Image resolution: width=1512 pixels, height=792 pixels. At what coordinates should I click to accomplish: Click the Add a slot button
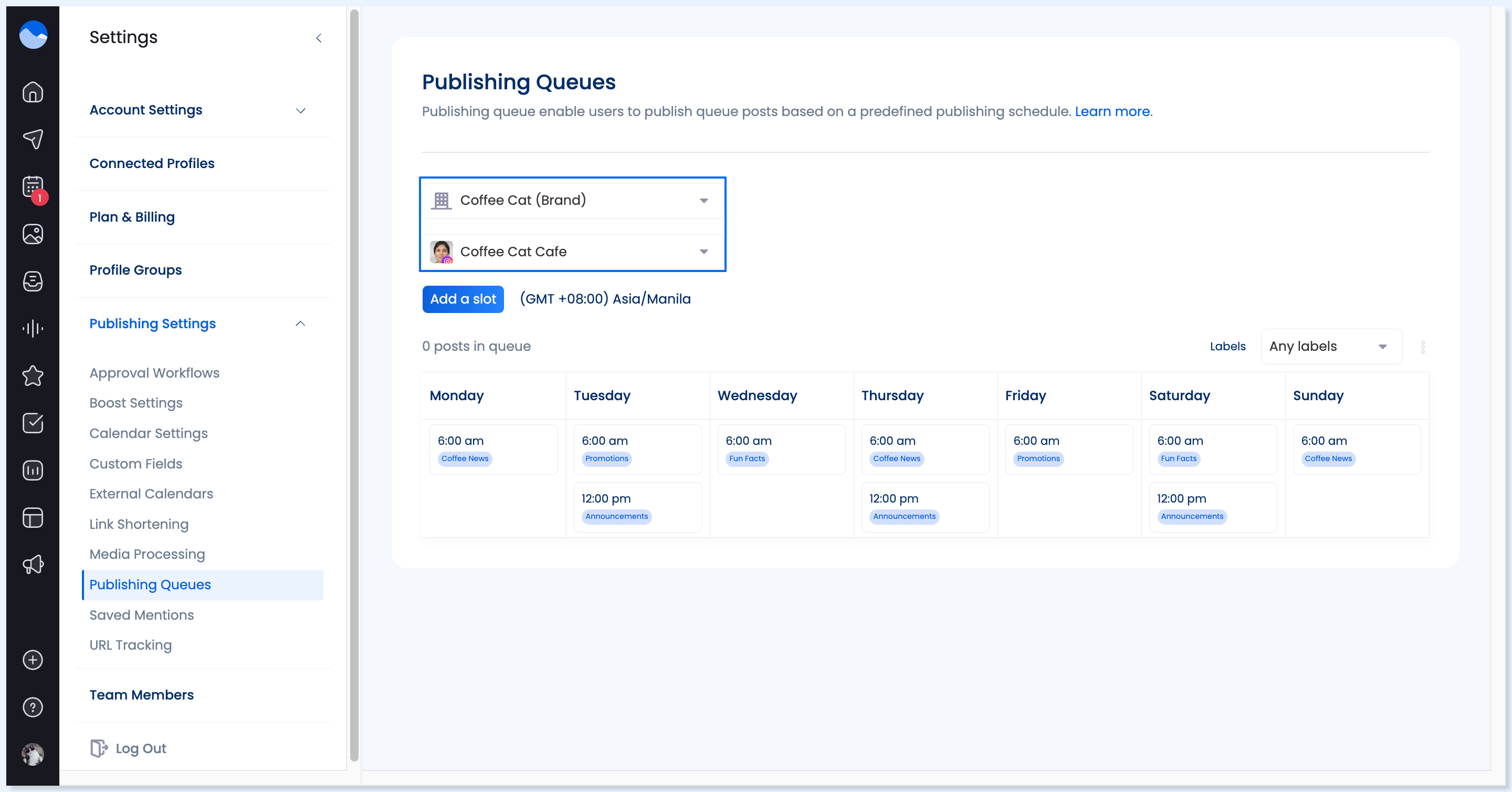(463, 299)
